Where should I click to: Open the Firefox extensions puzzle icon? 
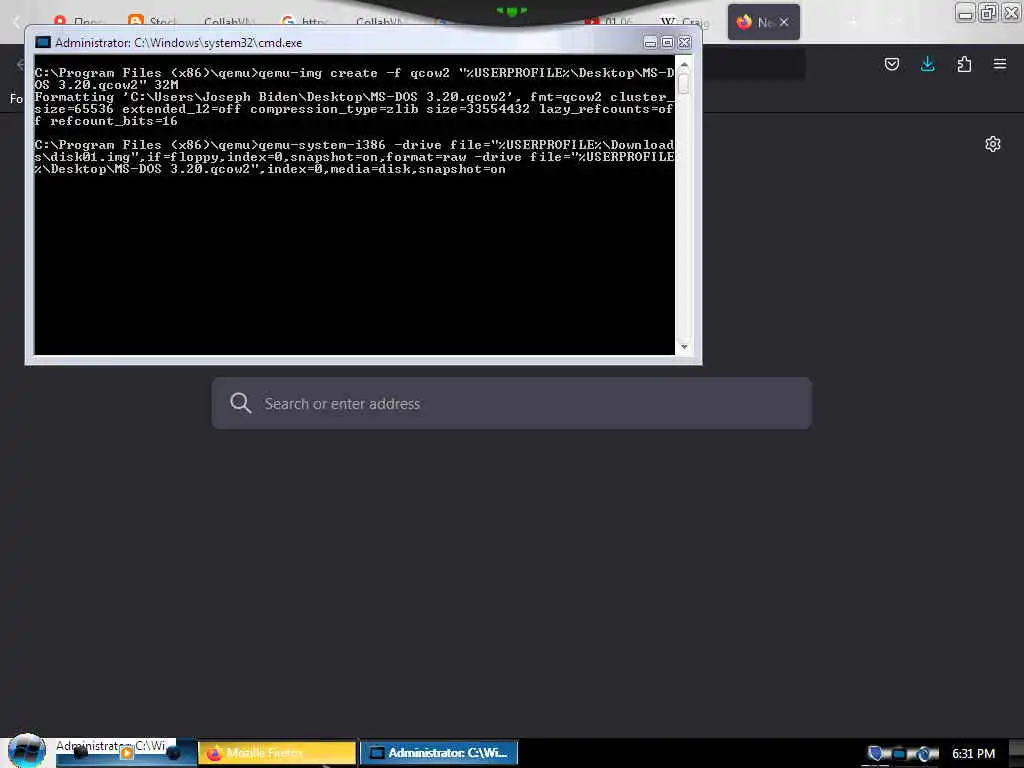click(964, 64)
